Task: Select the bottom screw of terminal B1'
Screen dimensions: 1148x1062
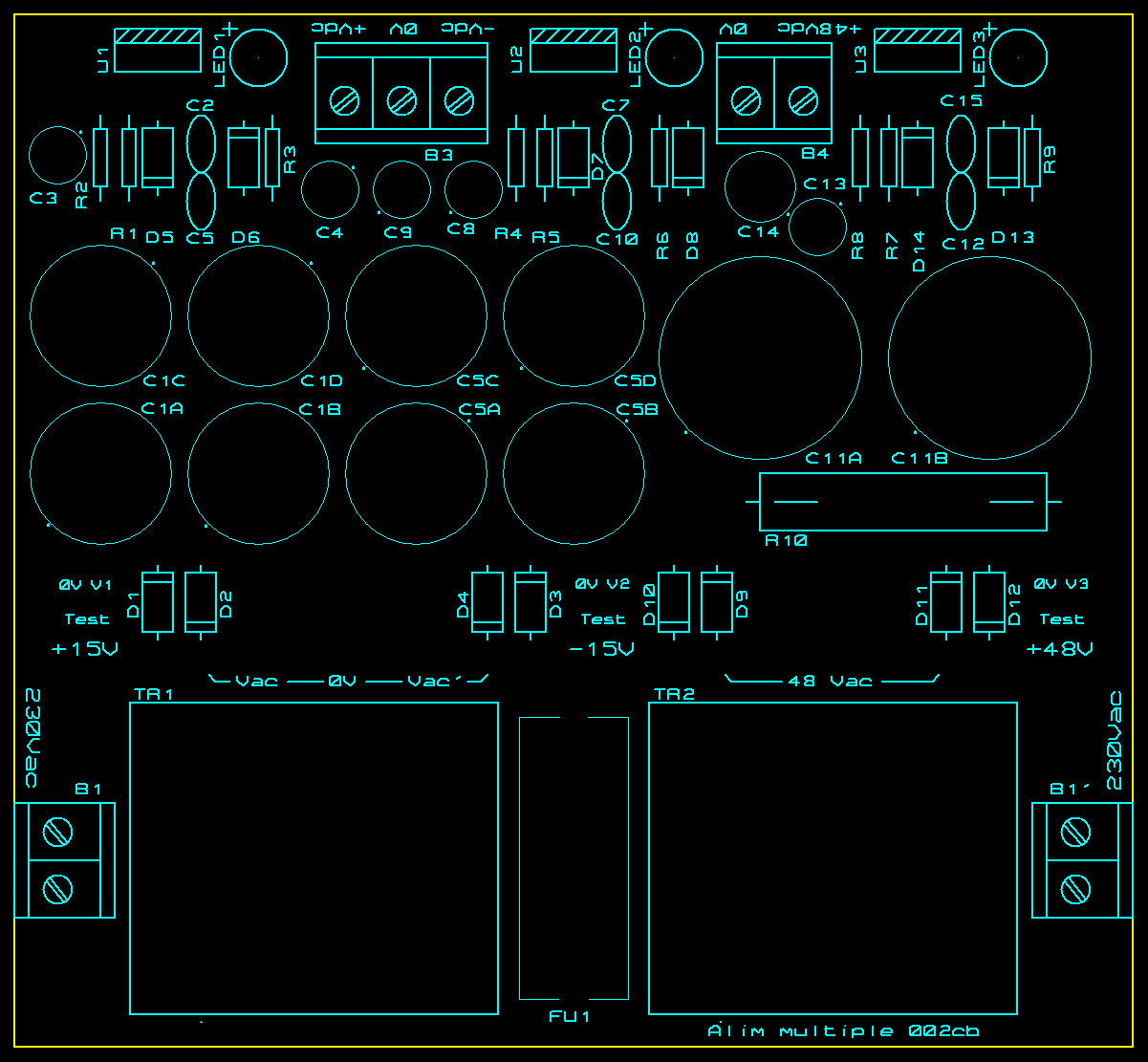Action: (1076, 890)
